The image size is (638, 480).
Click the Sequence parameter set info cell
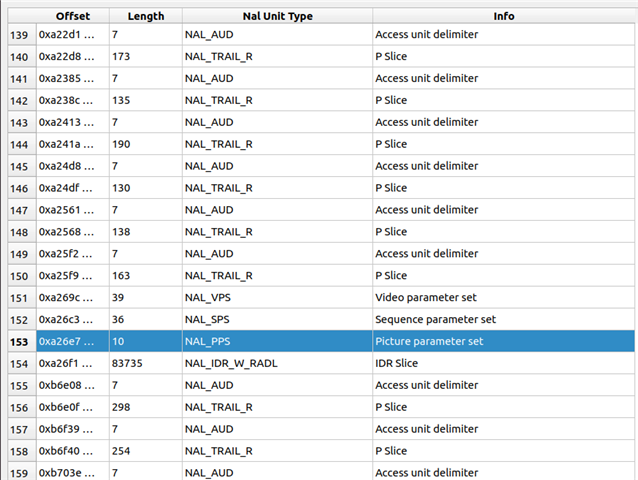point(504,319)
